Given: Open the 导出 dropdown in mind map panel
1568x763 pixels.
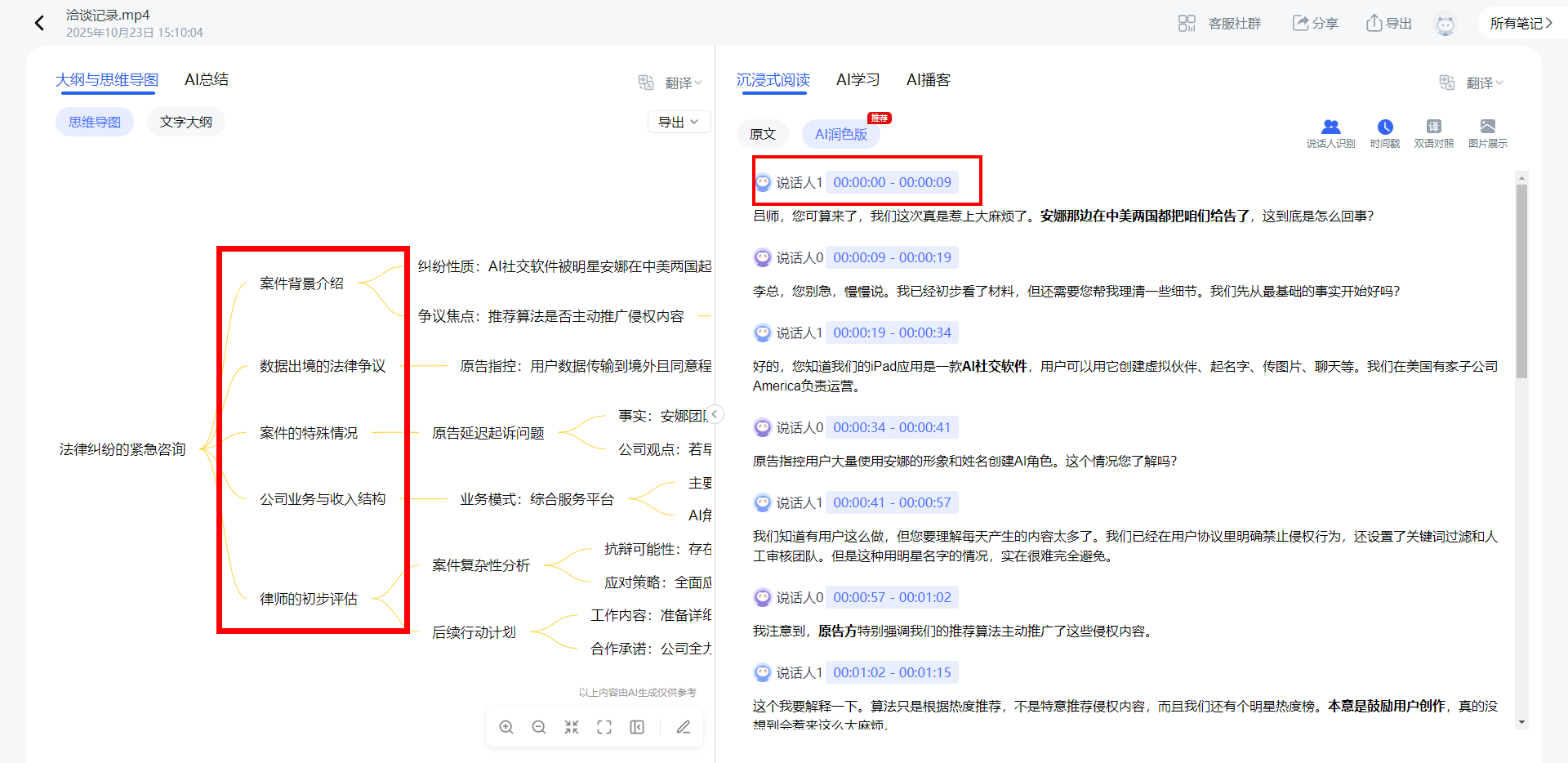Looking at the screenshot, I should coord(679,122).
